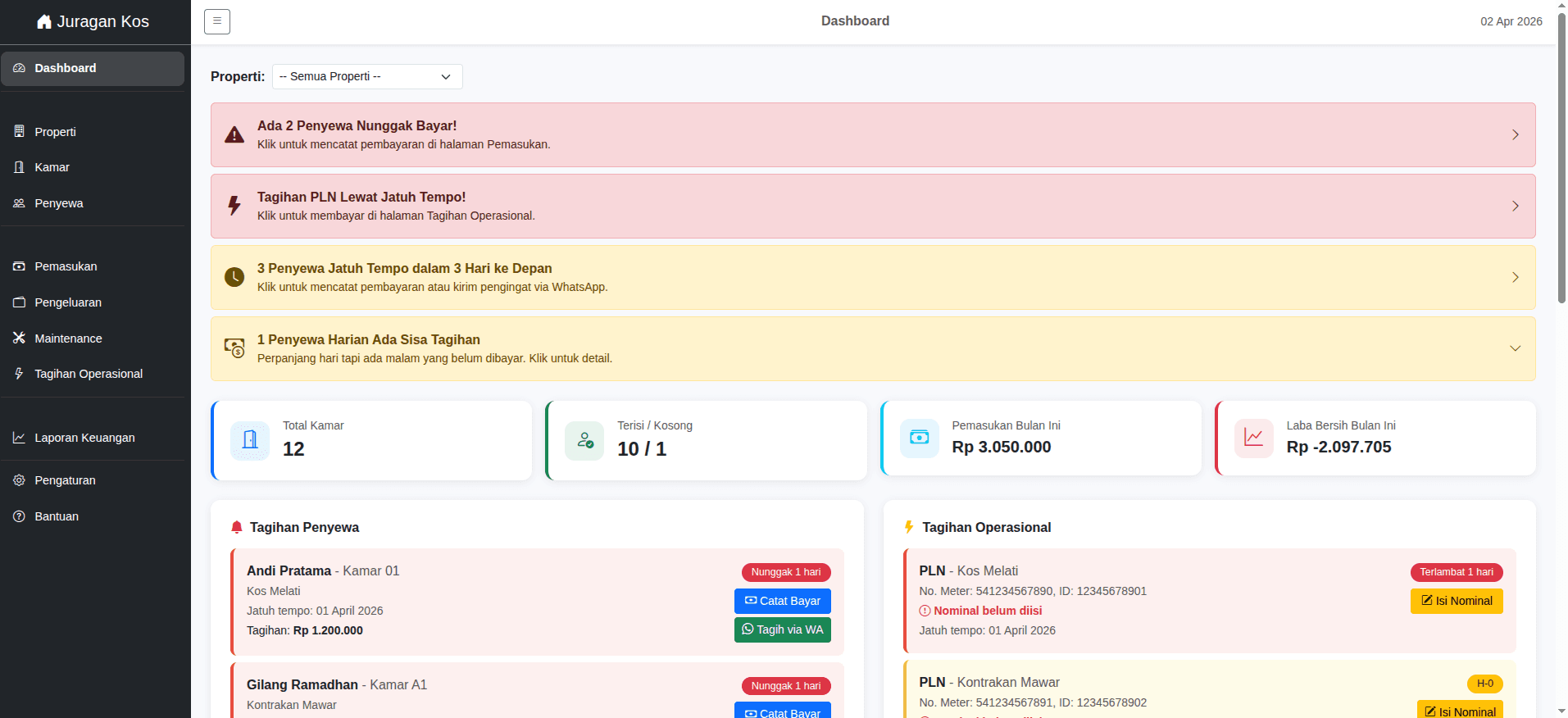The height and width of the screenshot is (718, 1568).
Task: Click the bell icon beside Tagihan Penyewa heading
Action: 237,527
